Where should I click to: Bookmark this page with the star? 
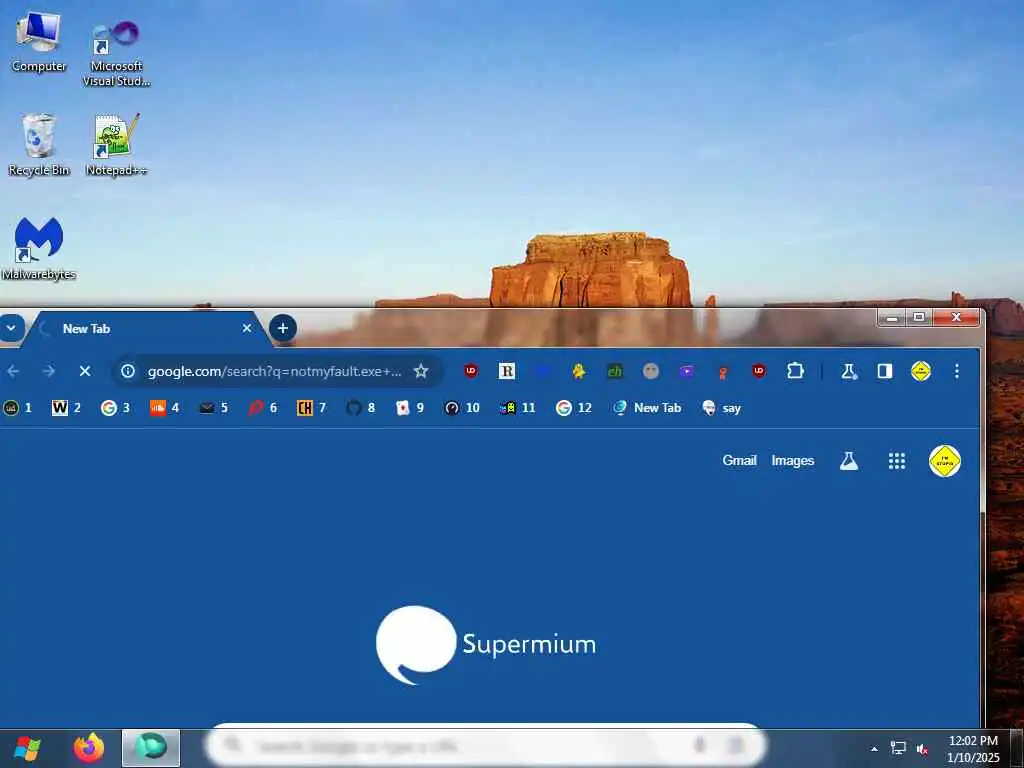pos(421,371)
